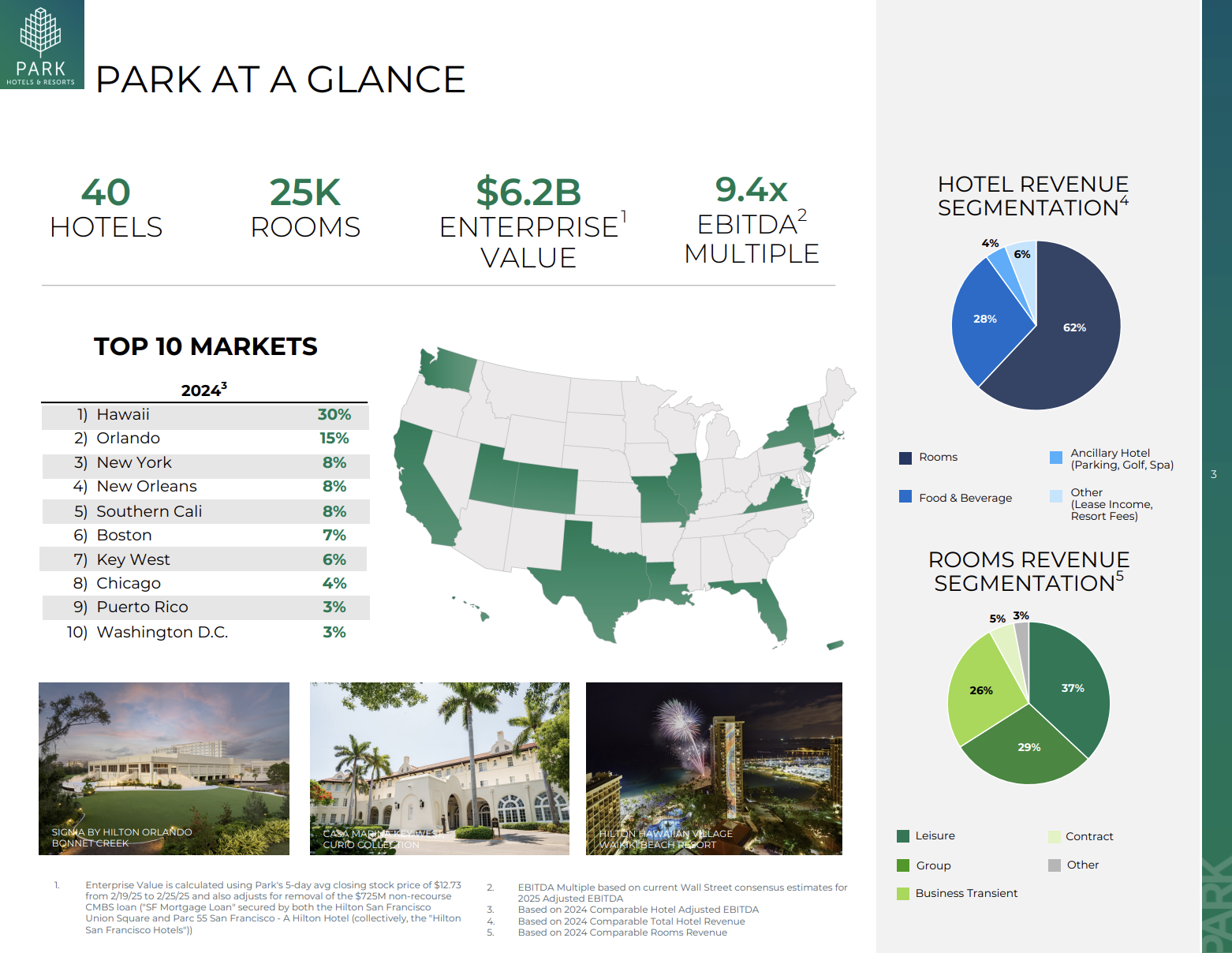Click the Other (Lease Income) legend swatch

(1056, 496)
